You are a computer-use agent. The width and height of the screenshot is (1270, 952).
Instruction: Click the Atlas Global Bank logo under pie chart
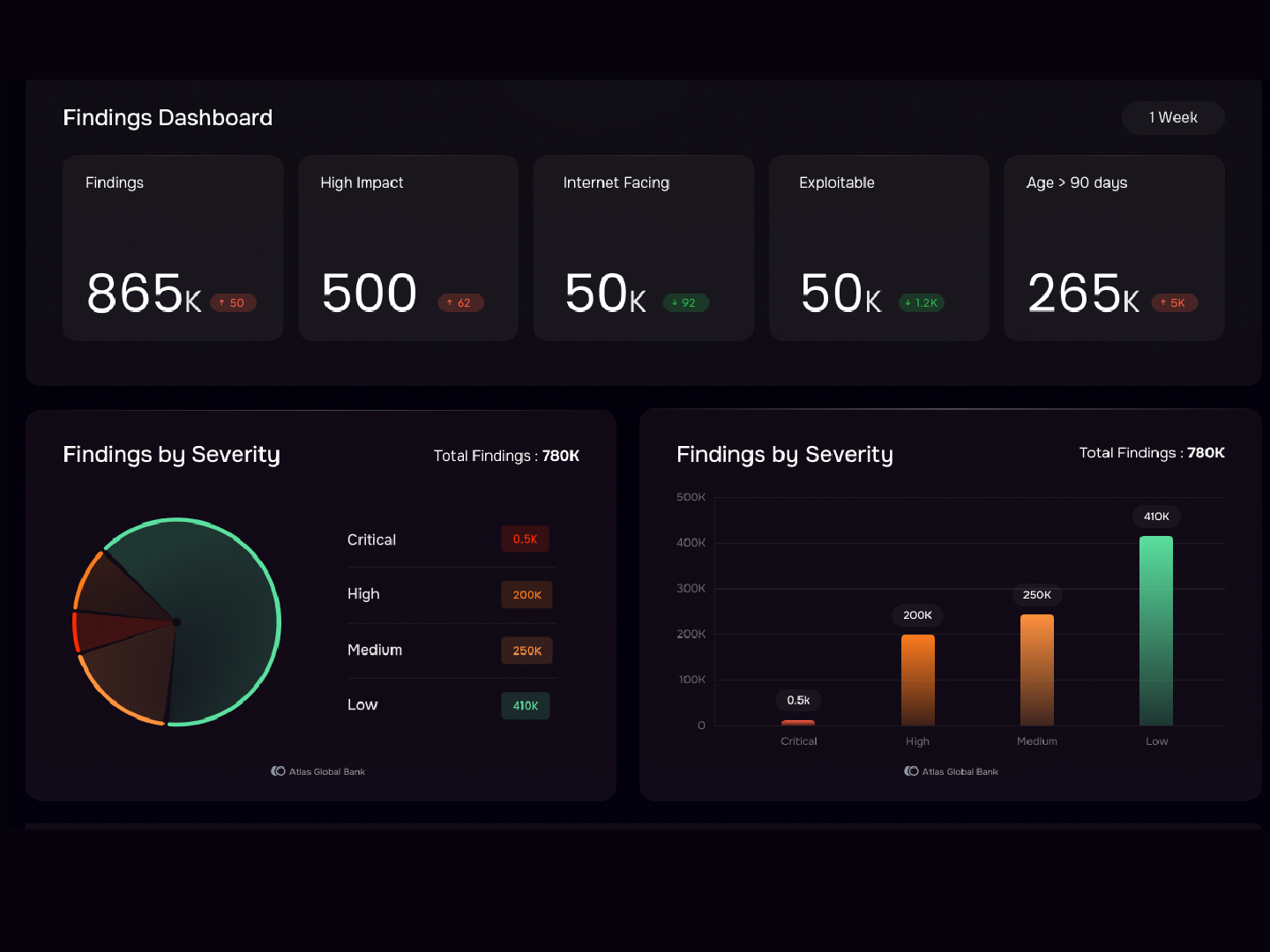click(318, 771)
